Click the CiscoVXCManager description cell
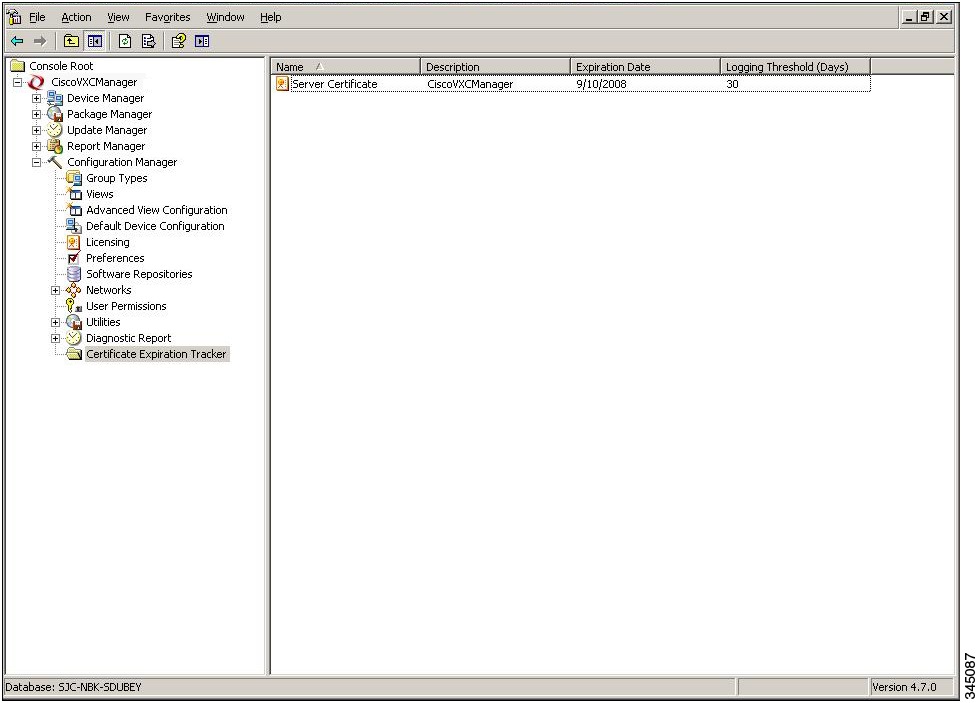980x703 pixels. 470,84
